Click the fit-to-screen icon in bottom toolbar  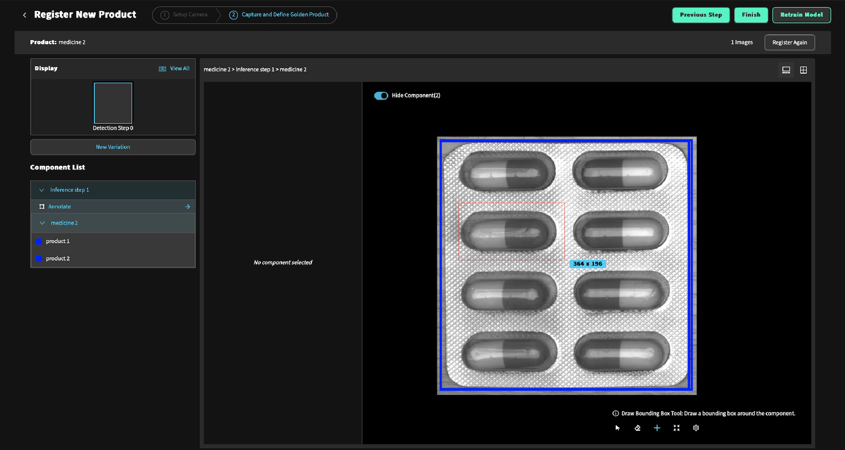[677, 428]
